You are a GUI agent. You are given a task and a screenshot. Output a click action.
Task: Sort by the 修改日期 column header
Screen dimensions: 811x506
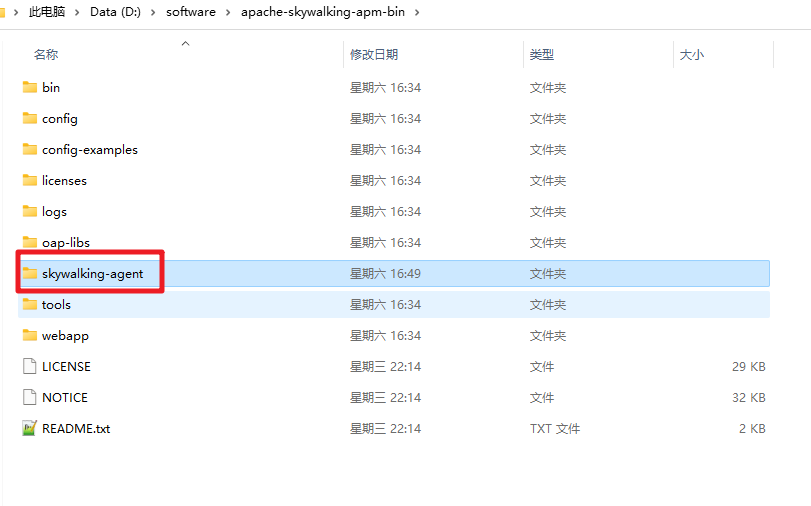pyautogui.click(x=374, y=54)
